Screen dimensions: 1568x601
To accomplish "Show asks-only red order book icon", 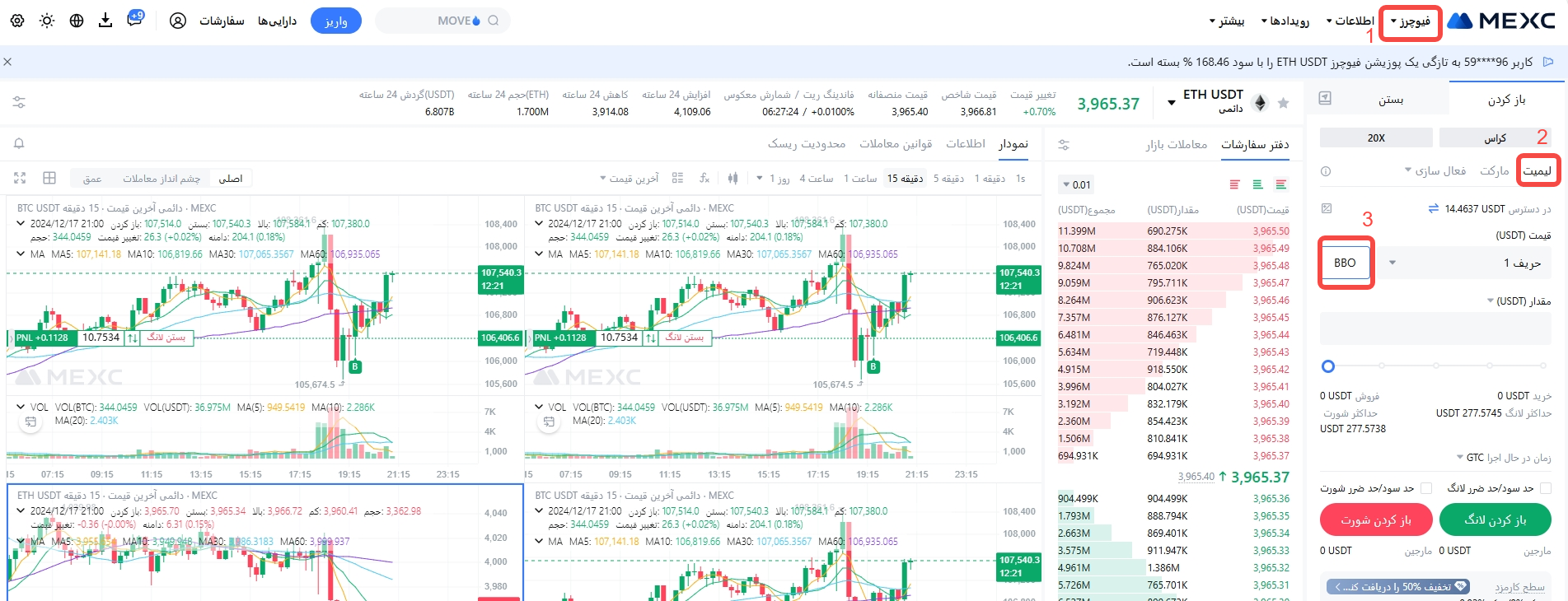I will (1234, 184).
